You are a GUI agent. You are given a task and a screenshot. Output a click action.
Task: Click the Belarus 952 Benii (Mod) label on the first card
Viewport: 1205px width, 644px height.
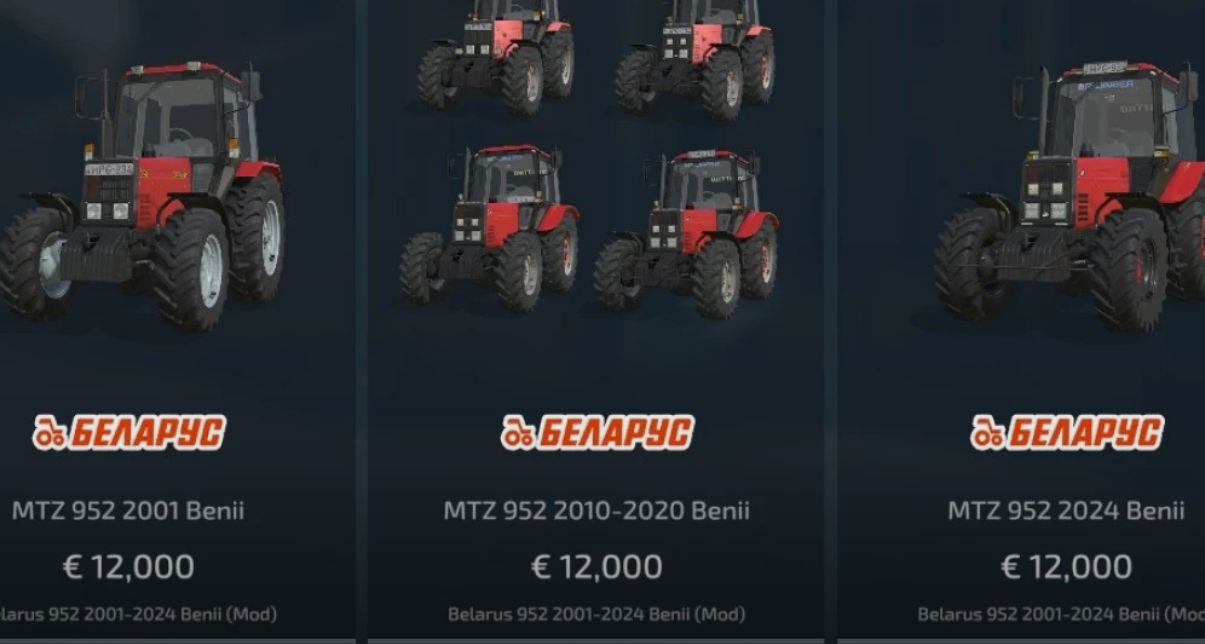[138, 613]
